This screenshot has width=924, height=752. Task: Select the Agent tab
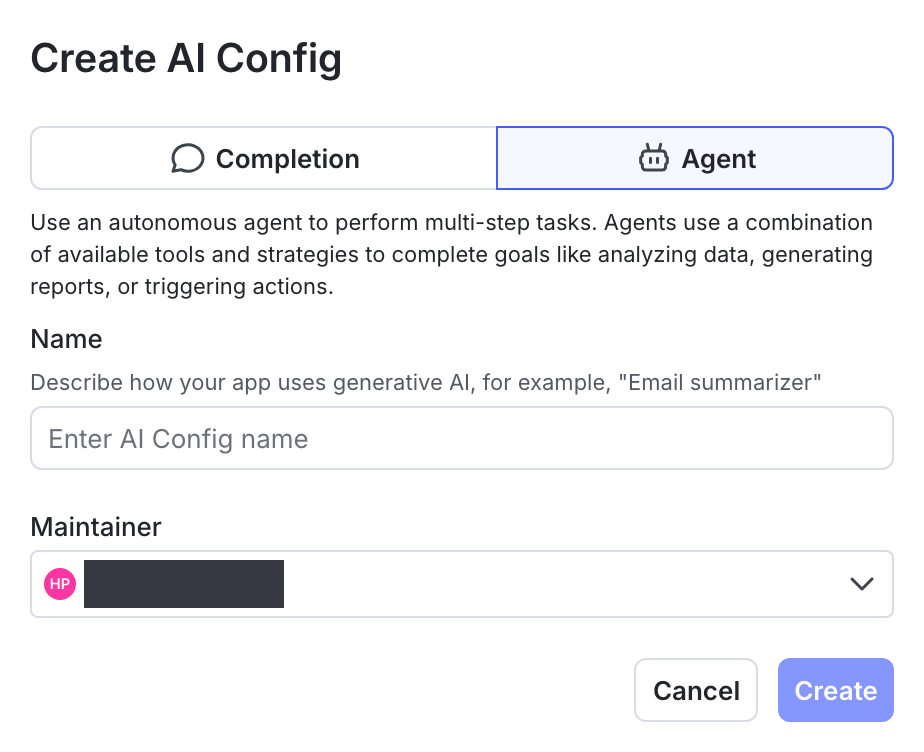[x=694, y=158]
